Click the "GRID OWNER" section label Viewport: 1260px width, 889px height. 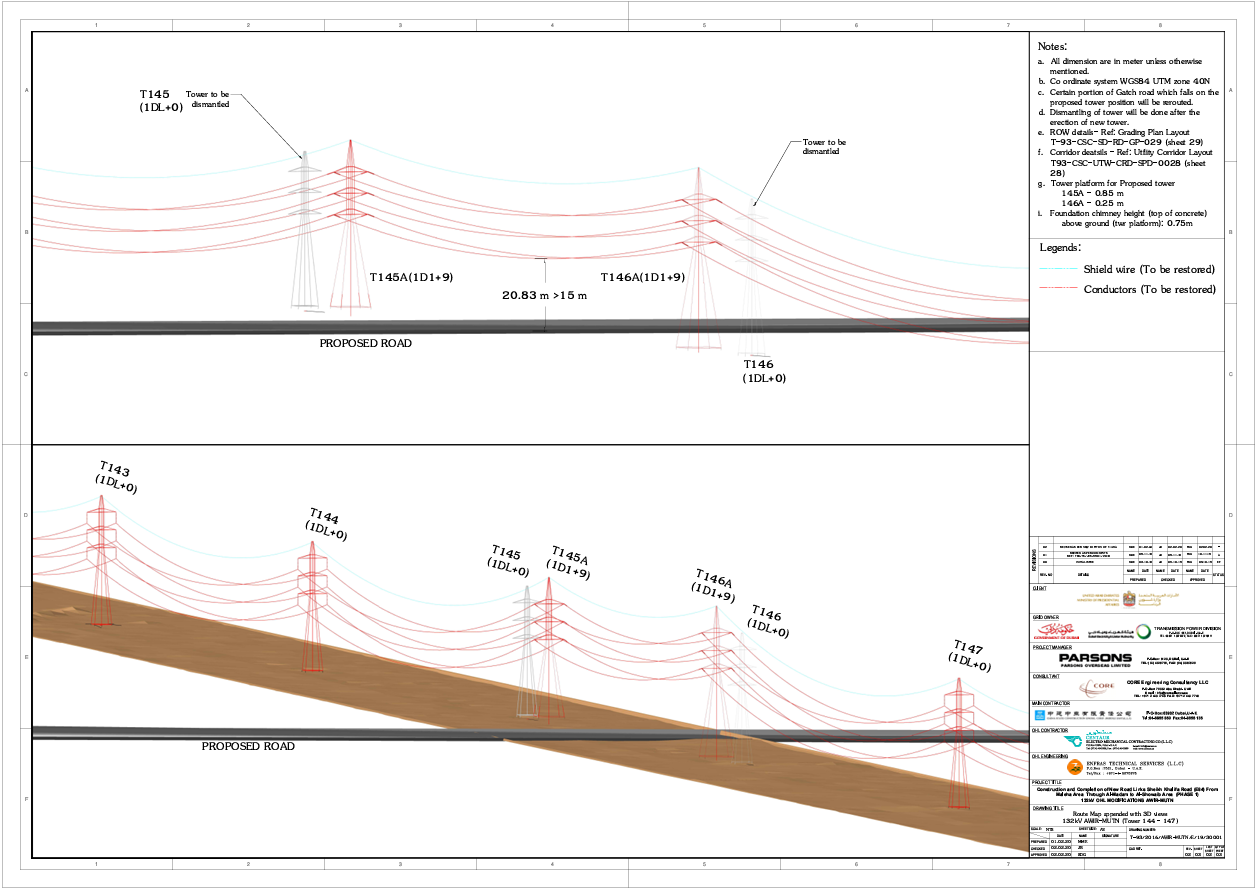pyautogui.click(x=1045, y=617)
